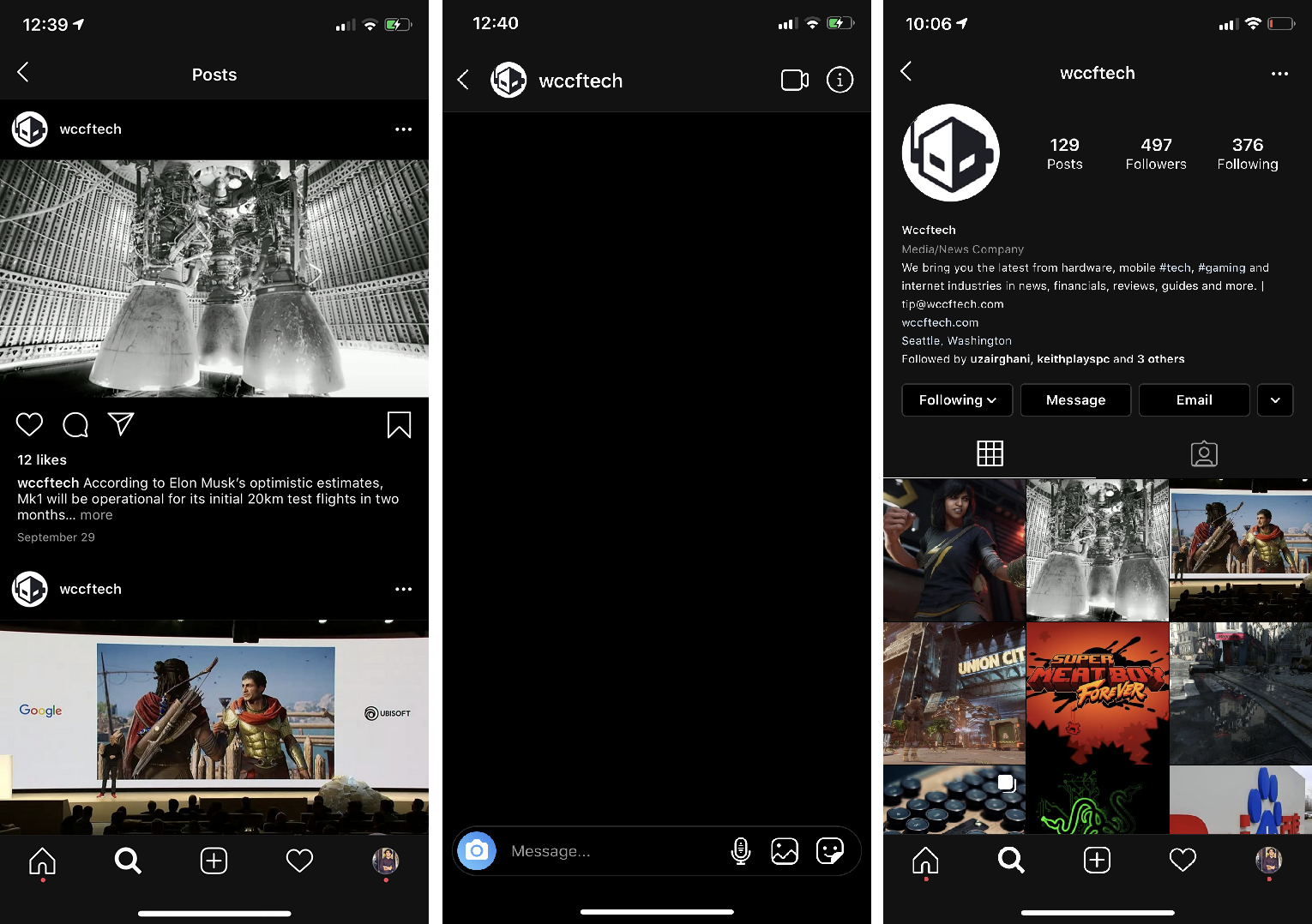
Task: Open chat info details icon
Action: point(840,80)
